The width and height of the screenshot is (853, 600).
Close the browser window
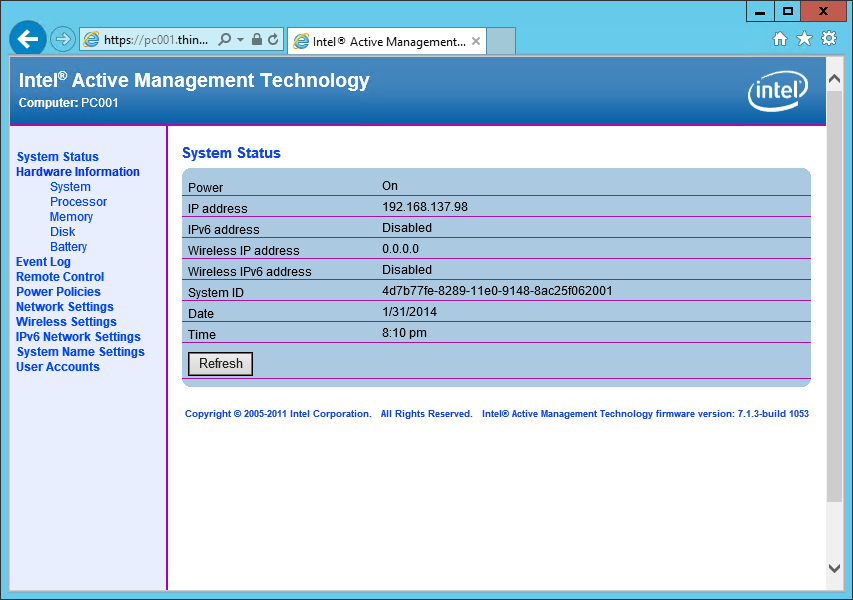824,11
